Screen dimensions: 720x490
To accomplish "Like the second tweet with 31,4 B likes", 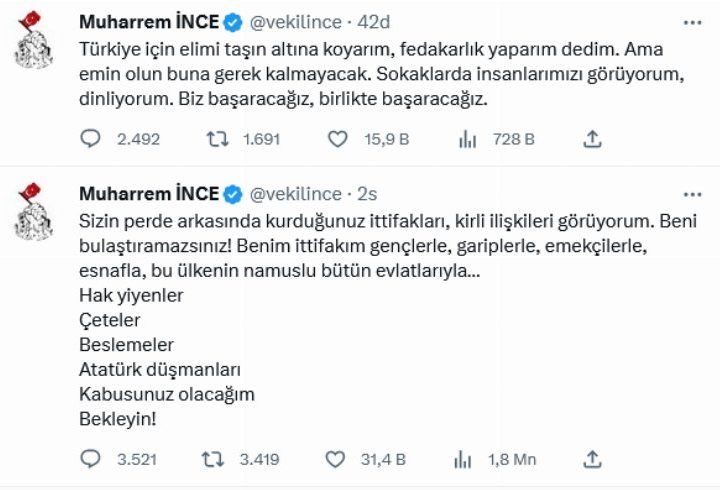I will 338,459.
